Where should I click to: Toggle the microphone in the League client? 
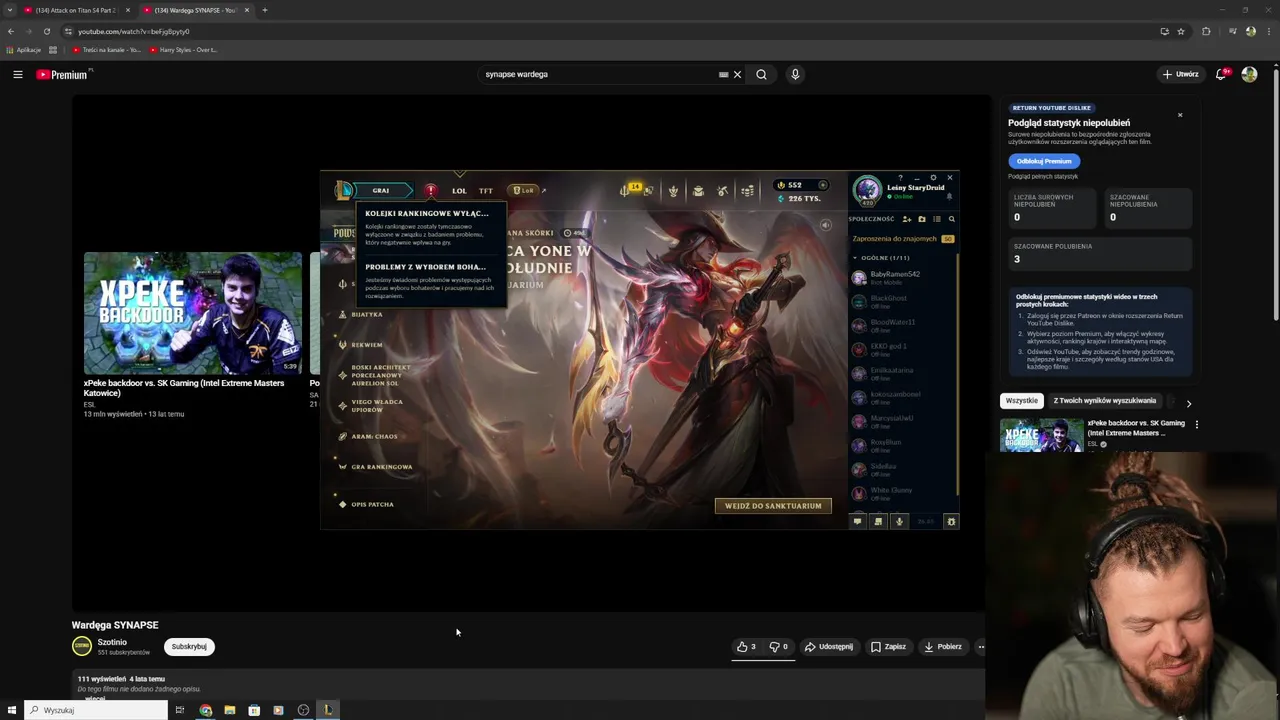pos(899,521)
